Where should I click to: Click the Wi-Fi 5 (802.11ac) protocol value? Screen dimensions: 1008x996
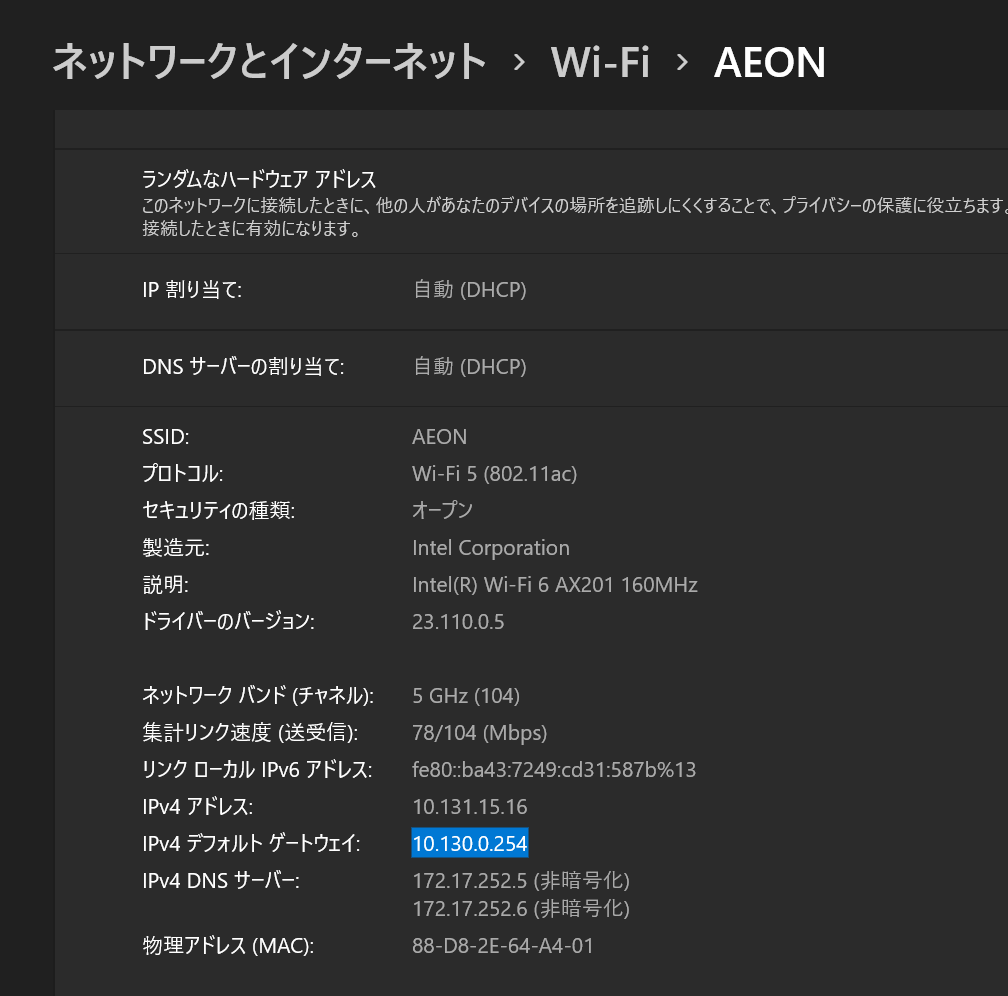(494, 474)
